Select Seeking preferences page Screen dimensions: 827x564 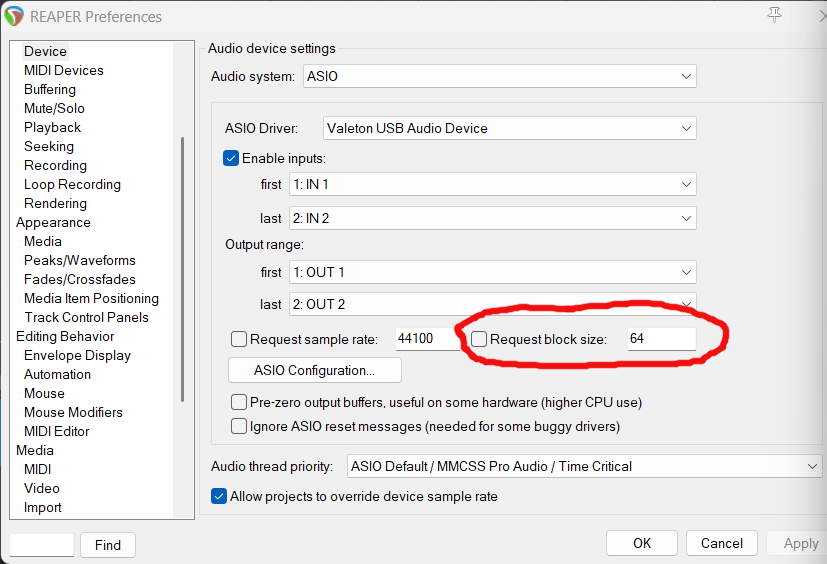49,146
